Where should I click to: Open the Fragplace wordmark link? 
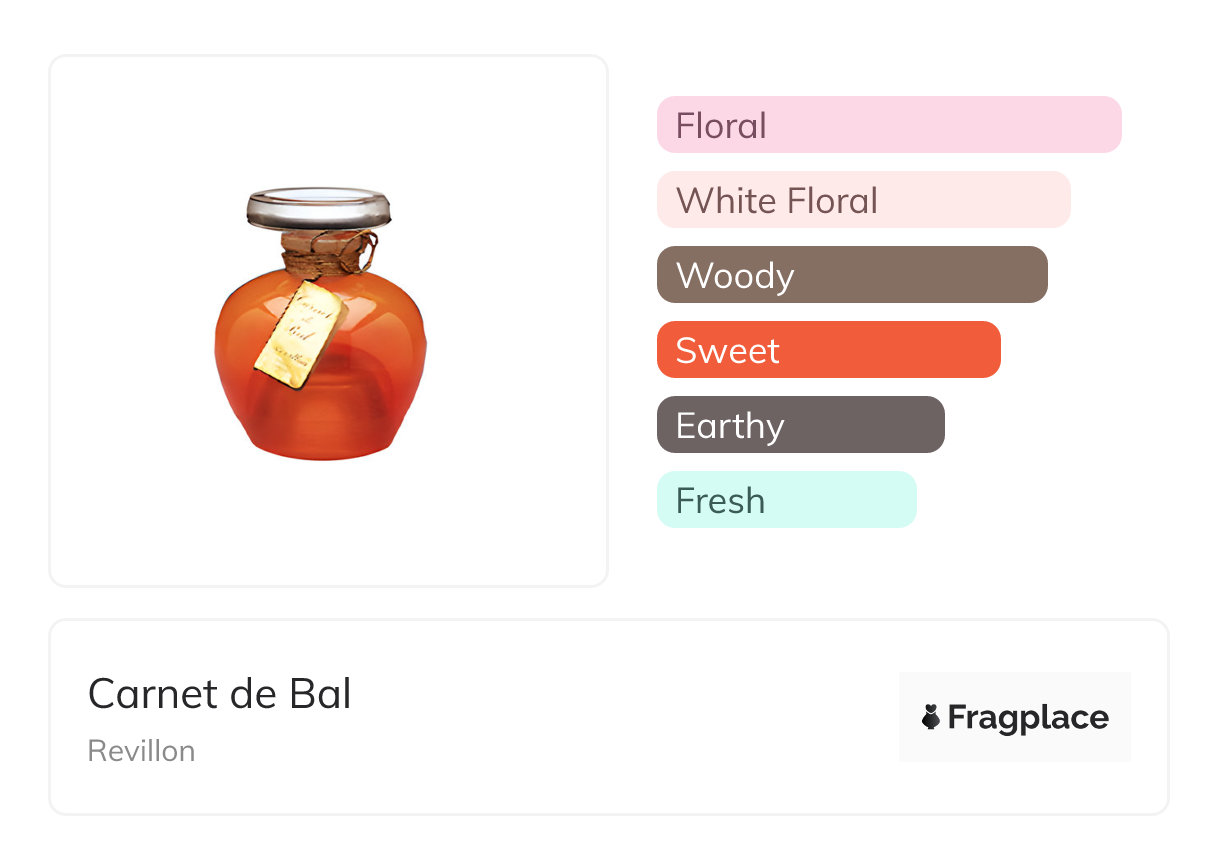point(1028,718)
